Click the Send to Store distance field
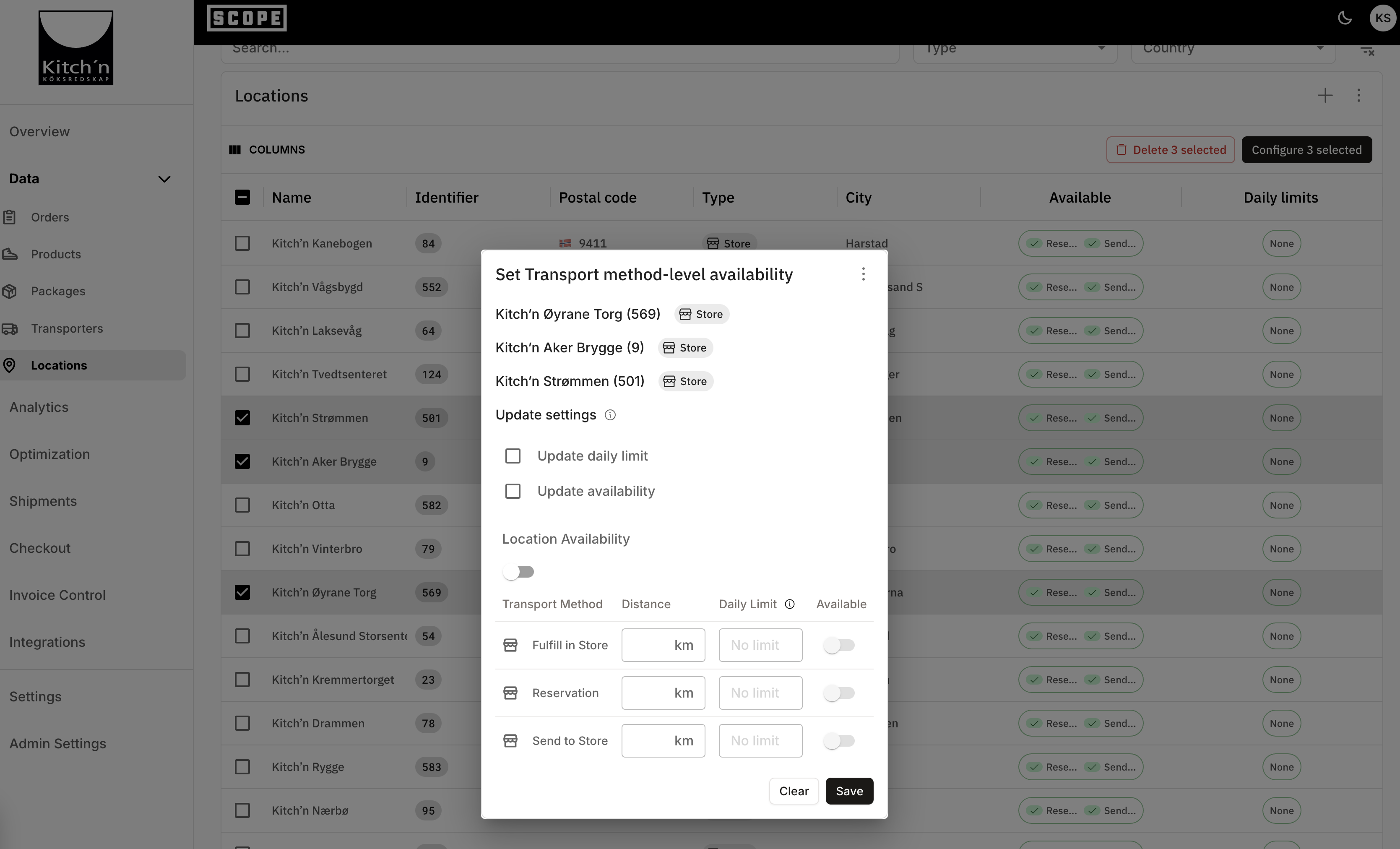The height and width of the screenshot is (849, 1400). point(663,740)
